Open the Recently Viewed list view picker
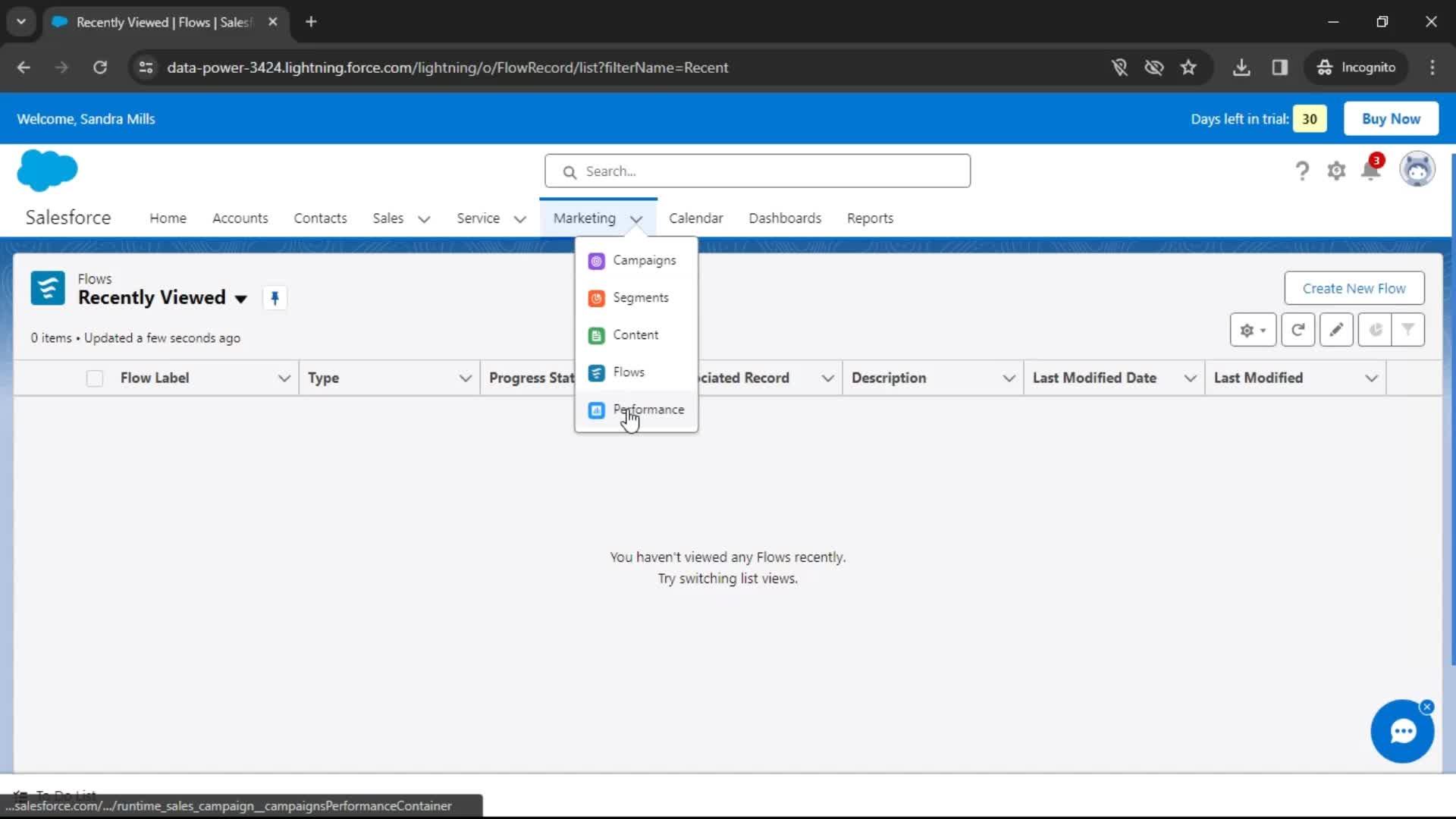1456x819 pixels. (x=240, y=299)
